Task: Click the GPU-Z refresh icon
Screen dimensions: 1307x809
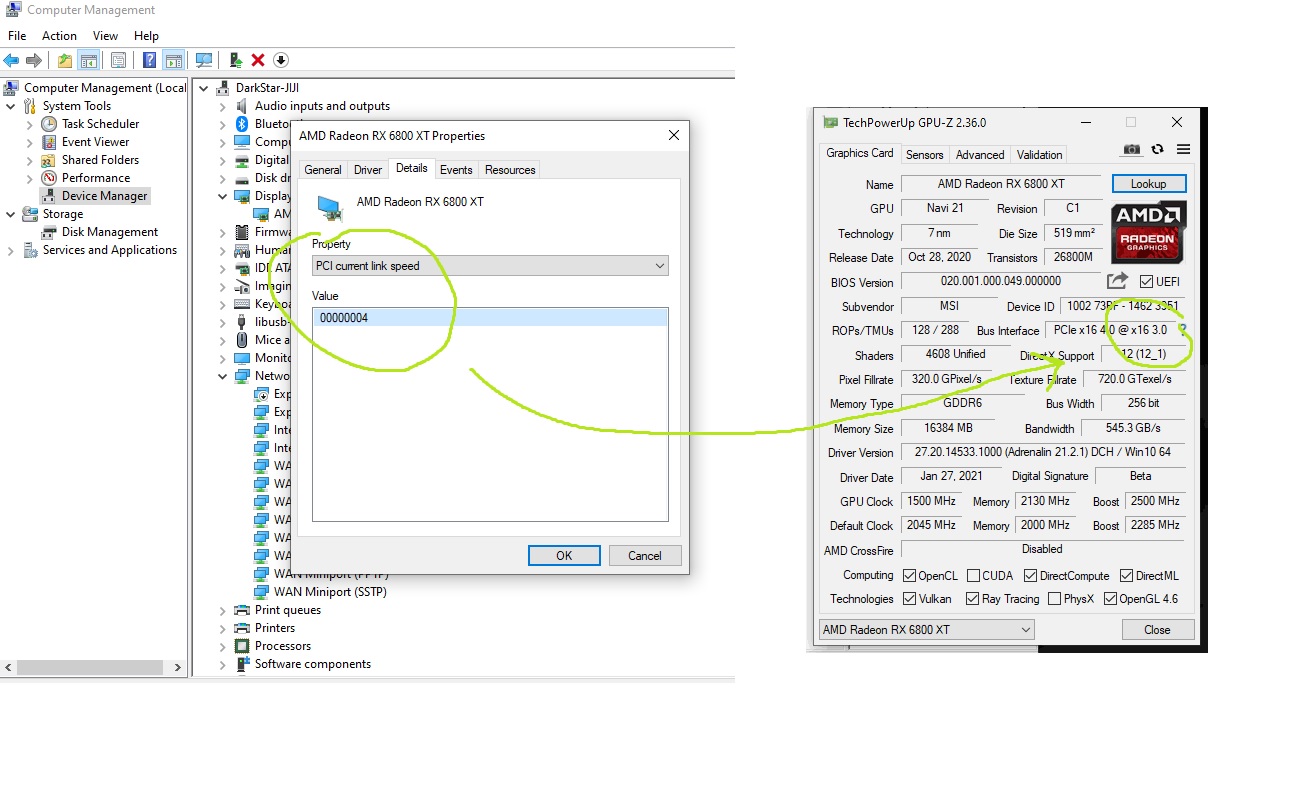Action: [x=1157, y=149]
